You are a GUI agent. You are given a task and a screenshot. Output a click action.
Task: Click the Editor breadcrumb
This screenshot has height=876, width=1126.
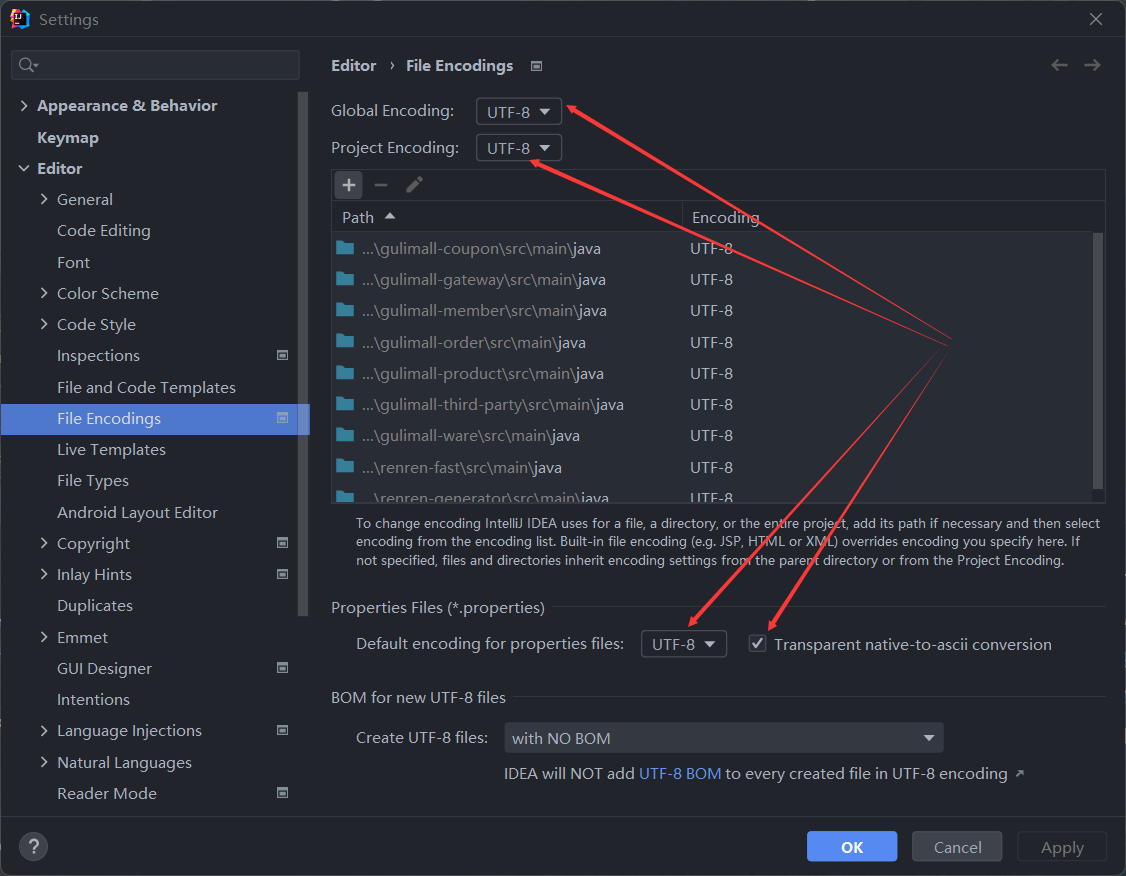point(353,65)
